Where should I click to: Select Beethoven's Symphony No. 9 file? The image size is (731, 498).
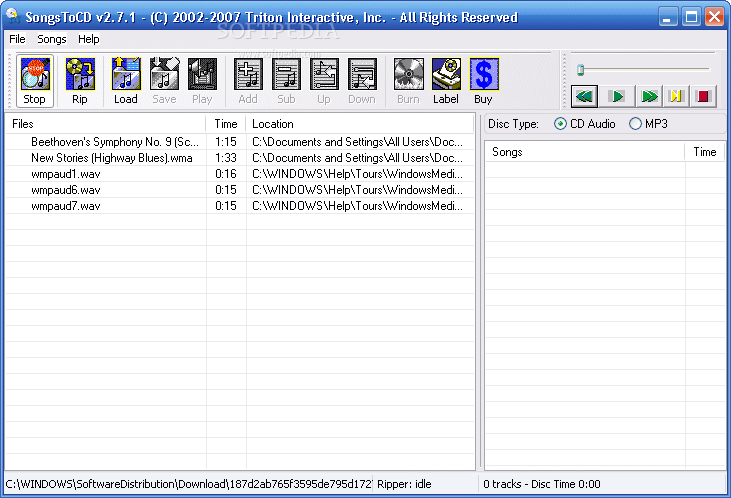point(115,142)
